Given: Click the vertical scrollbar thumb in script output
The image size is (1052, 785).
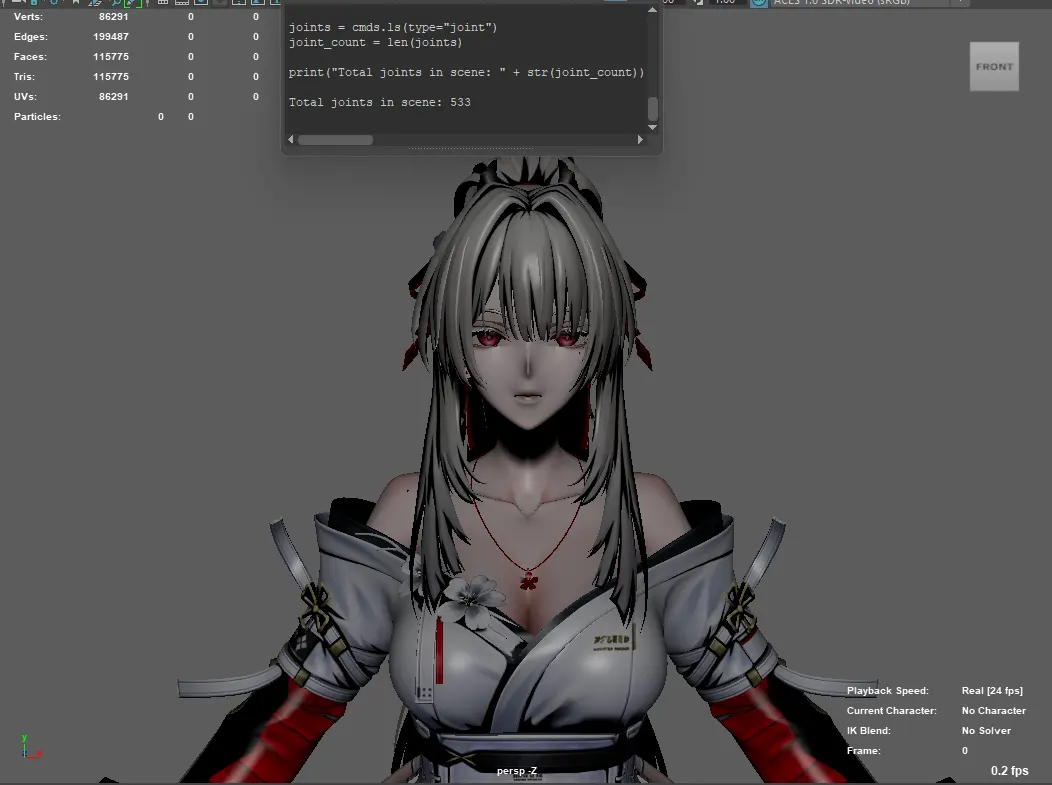Looking at the screenshot, I should click(x=652, y=108).
